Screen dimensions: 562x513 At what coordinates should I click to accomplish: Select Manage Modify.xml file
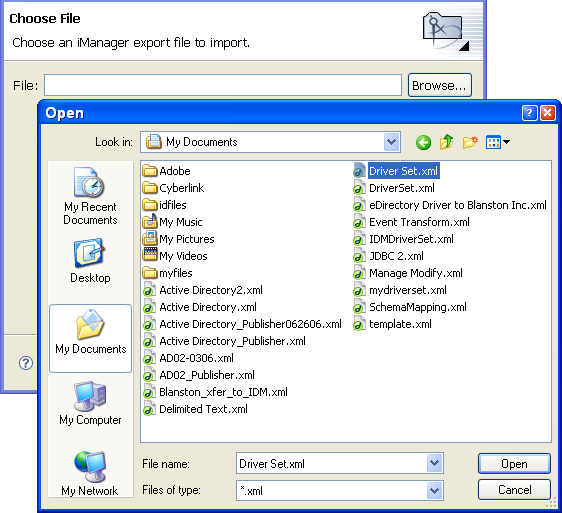(x=408, y=273)
